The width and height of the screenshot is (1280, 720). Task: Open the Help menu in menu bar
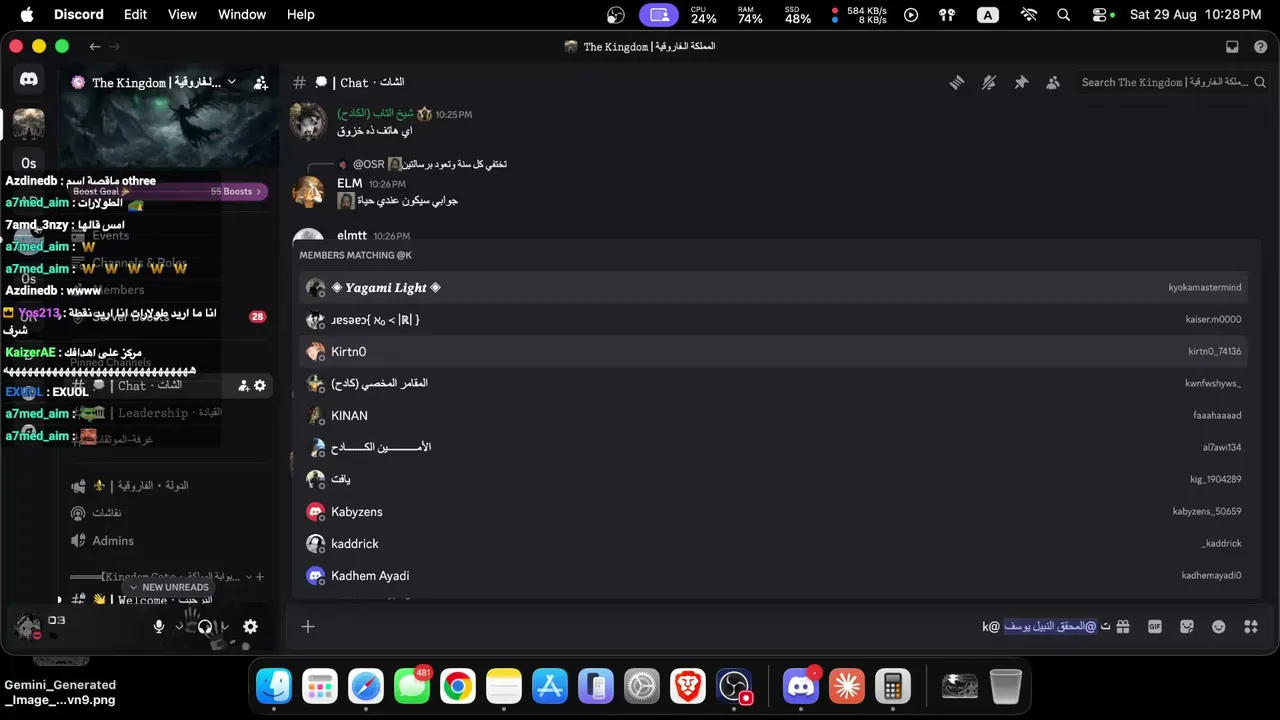point(301,14)
